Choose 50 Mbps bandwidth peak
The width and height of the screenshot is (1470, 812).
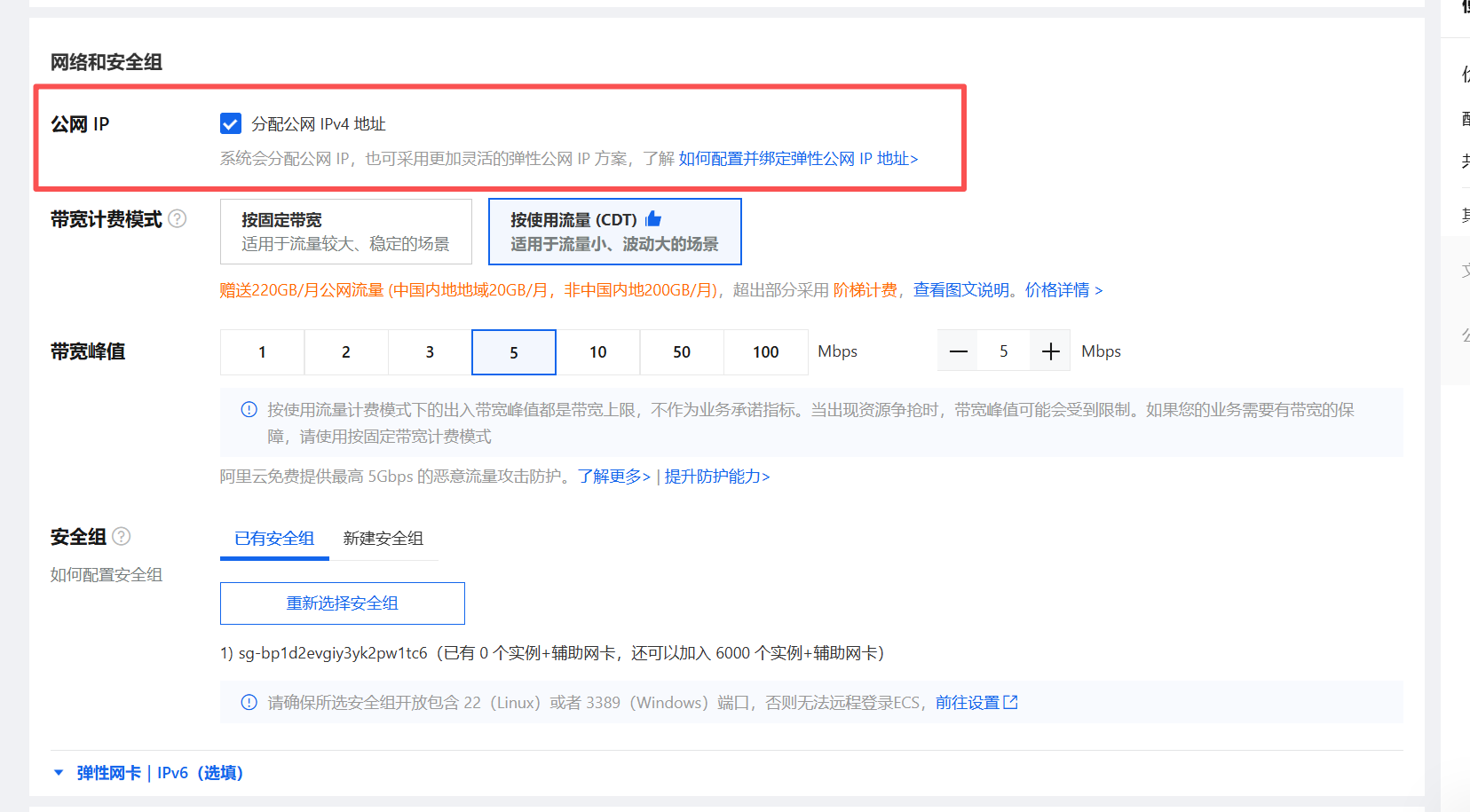tap(682, 352)
